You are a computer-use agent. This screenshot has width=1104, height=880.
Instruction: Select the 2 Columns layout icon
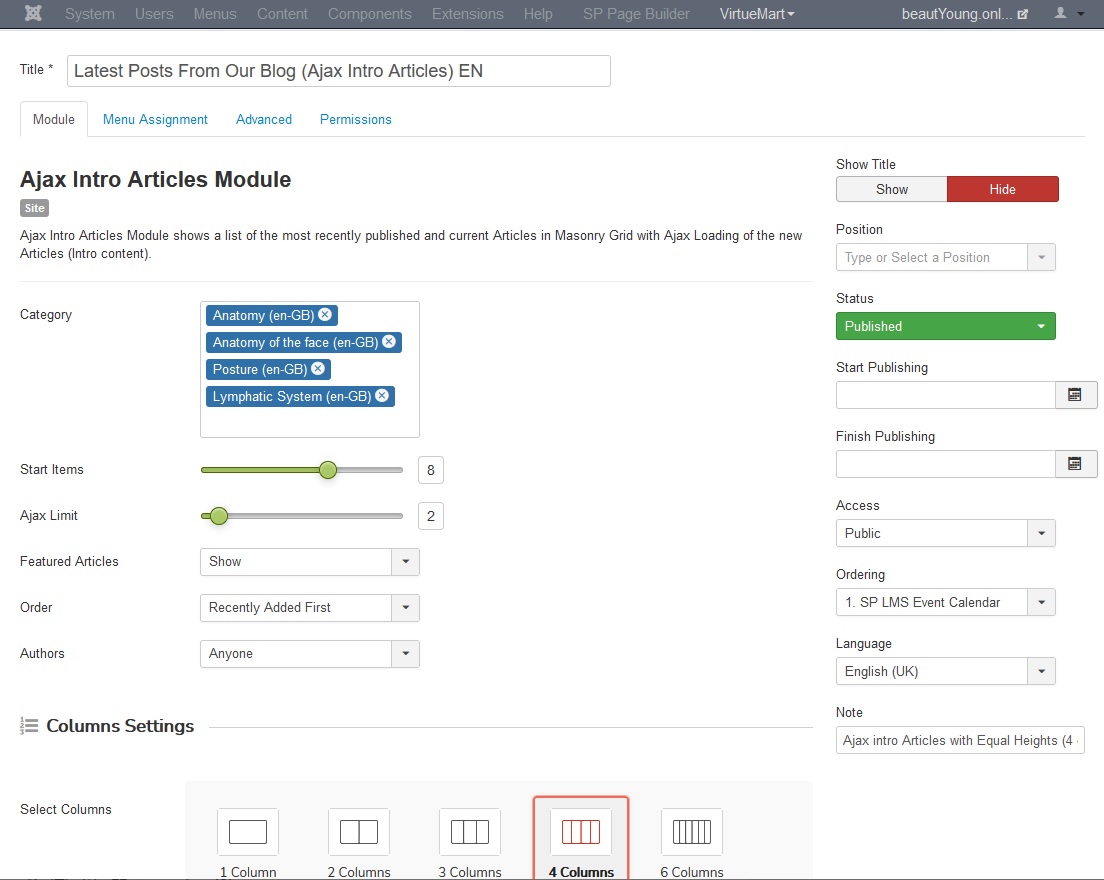click(358, 831)
